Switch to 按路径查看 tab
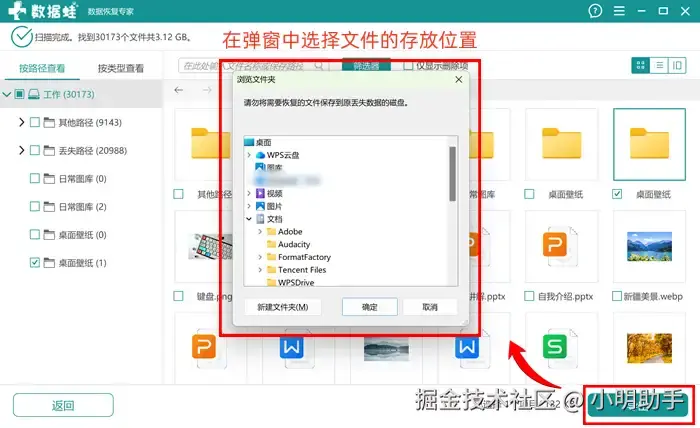This screenshot has height=428, width=700. (x=42, y=68)
